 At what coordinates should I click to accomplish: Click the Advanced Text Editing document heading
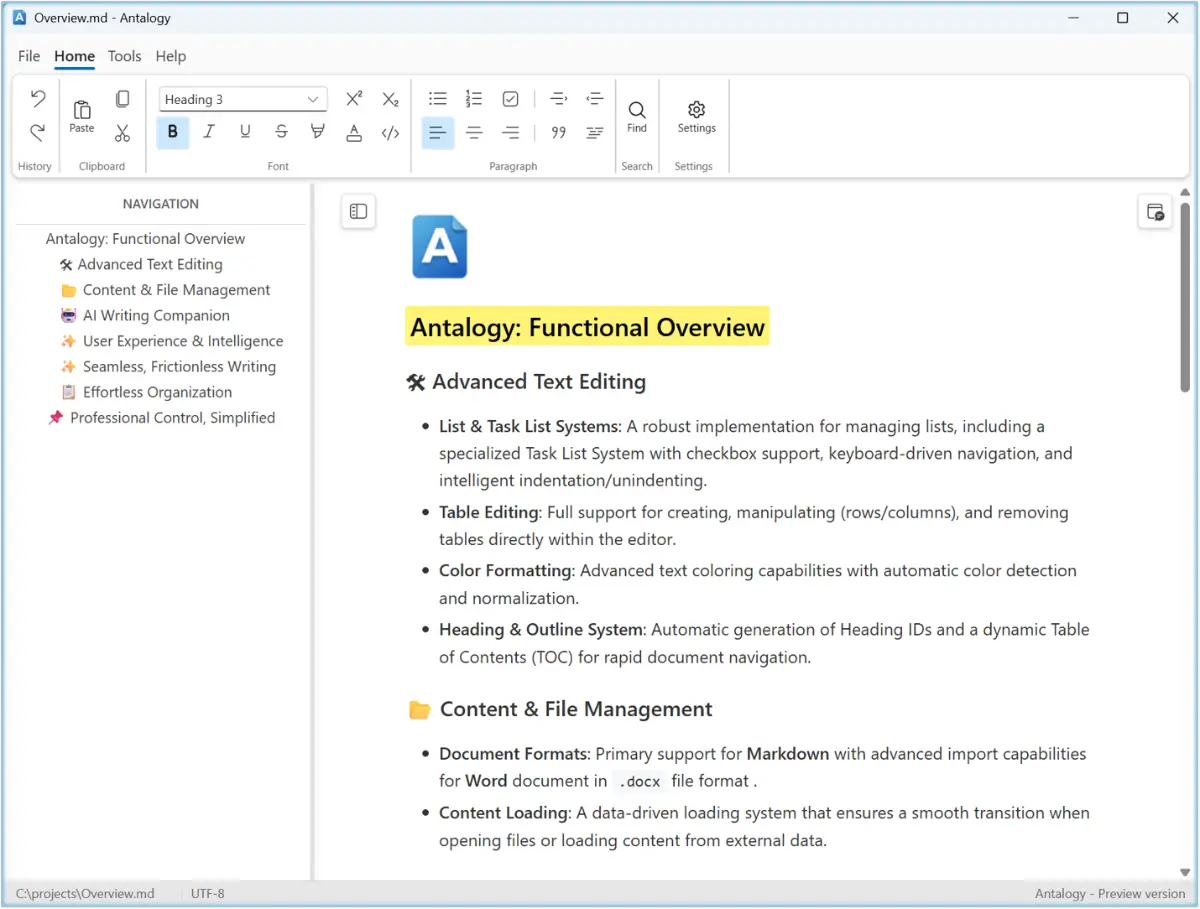(x=526, y=382)
